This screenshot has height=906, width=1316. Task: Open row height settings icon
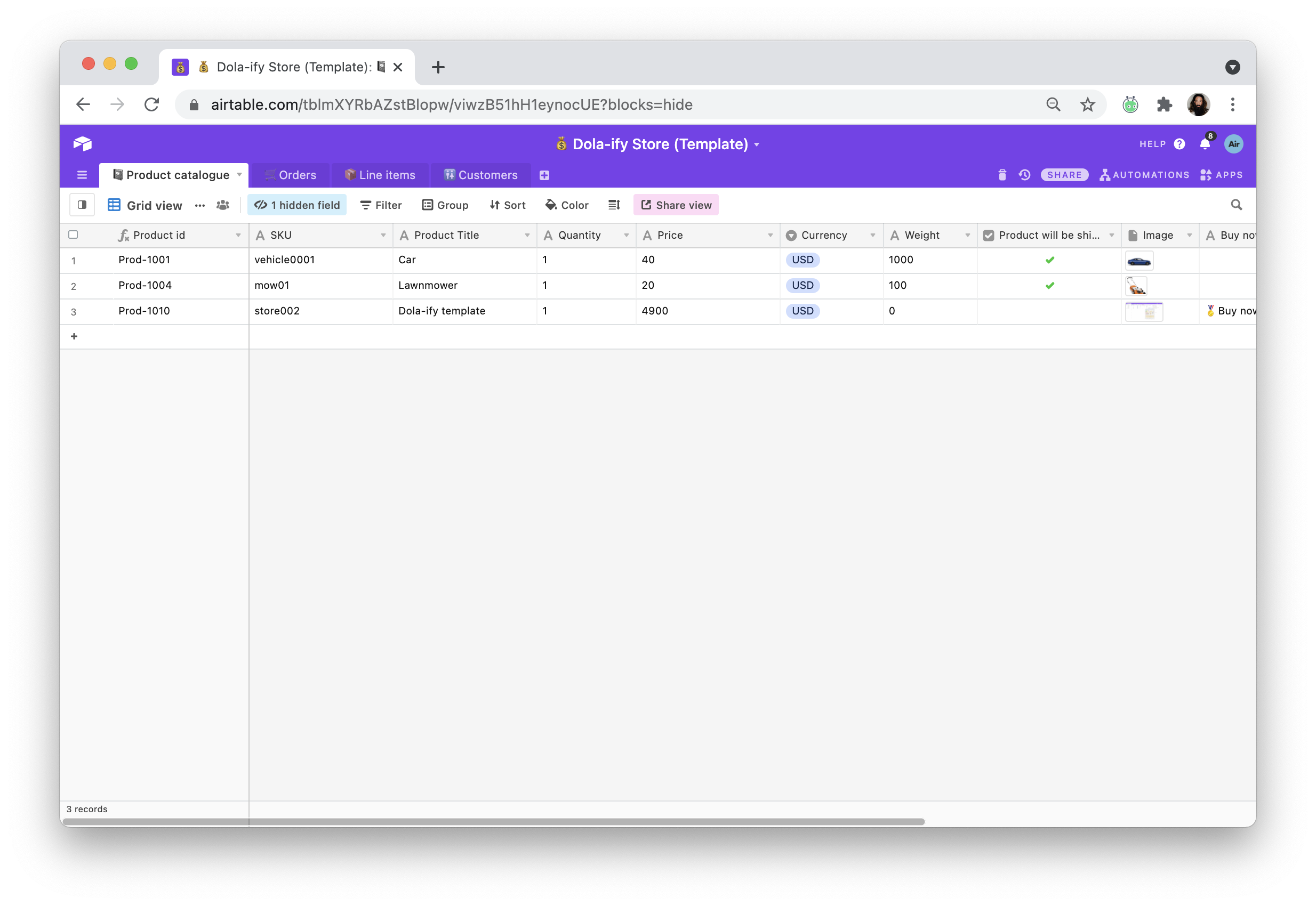coord(614,205)
